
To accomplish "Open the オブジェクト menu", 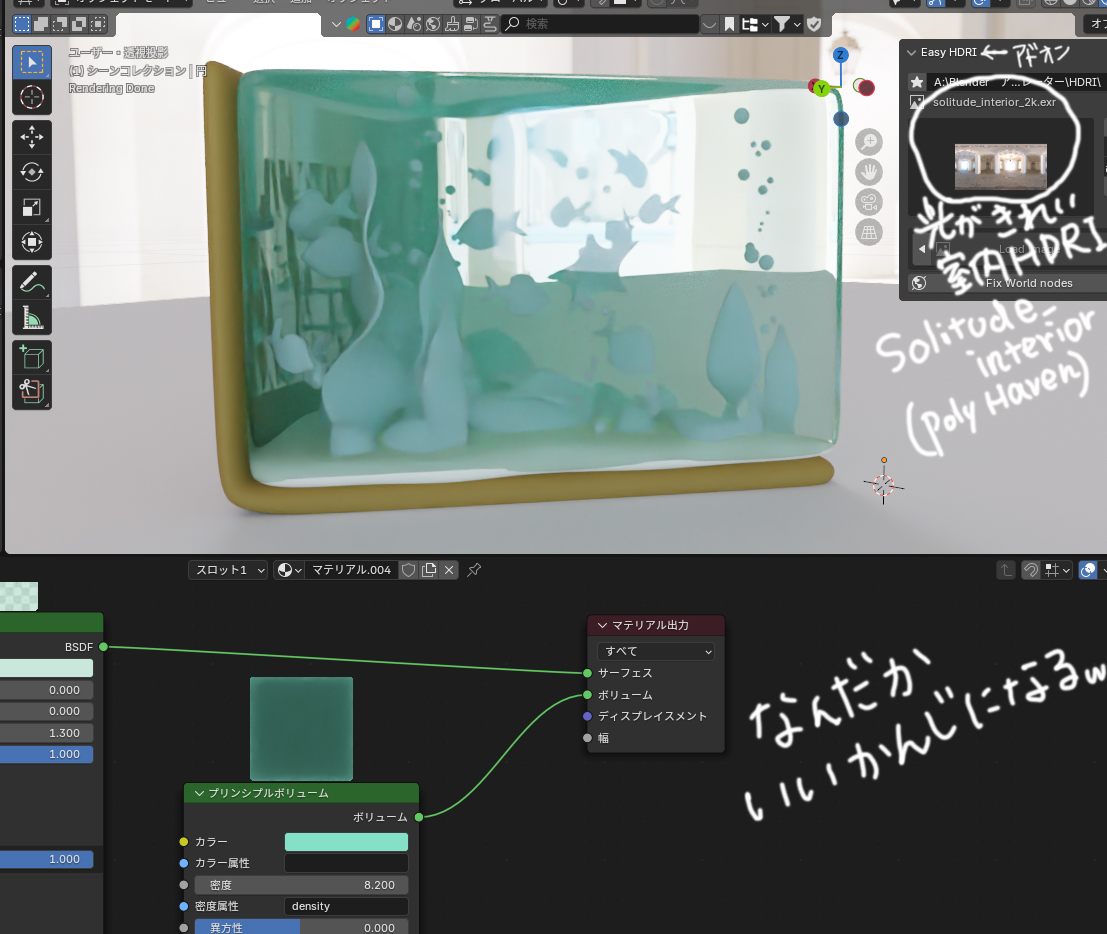I will (x=350, y=2).
